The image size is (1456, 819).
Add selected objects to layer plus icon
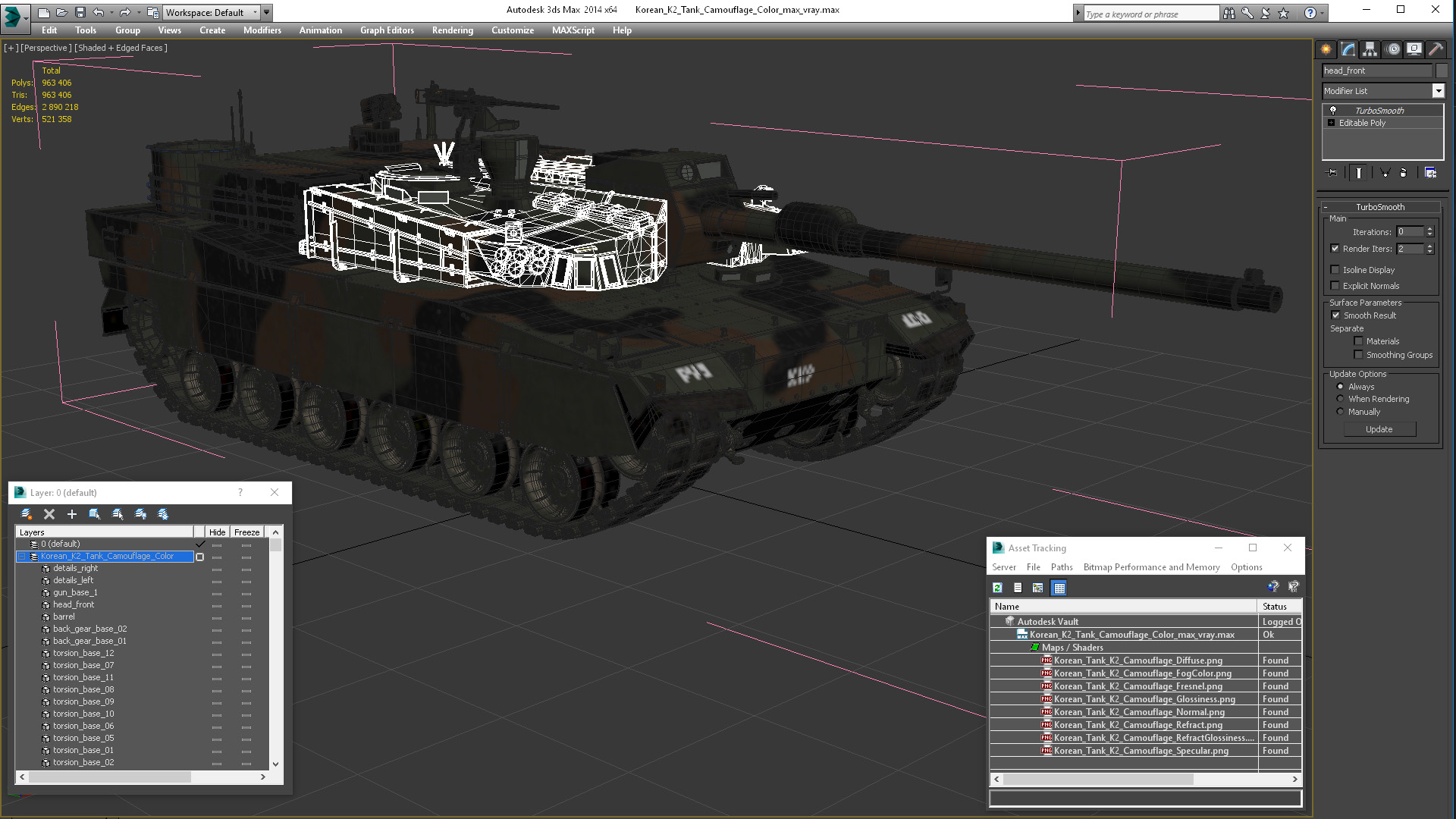click(x=72, y=514)
